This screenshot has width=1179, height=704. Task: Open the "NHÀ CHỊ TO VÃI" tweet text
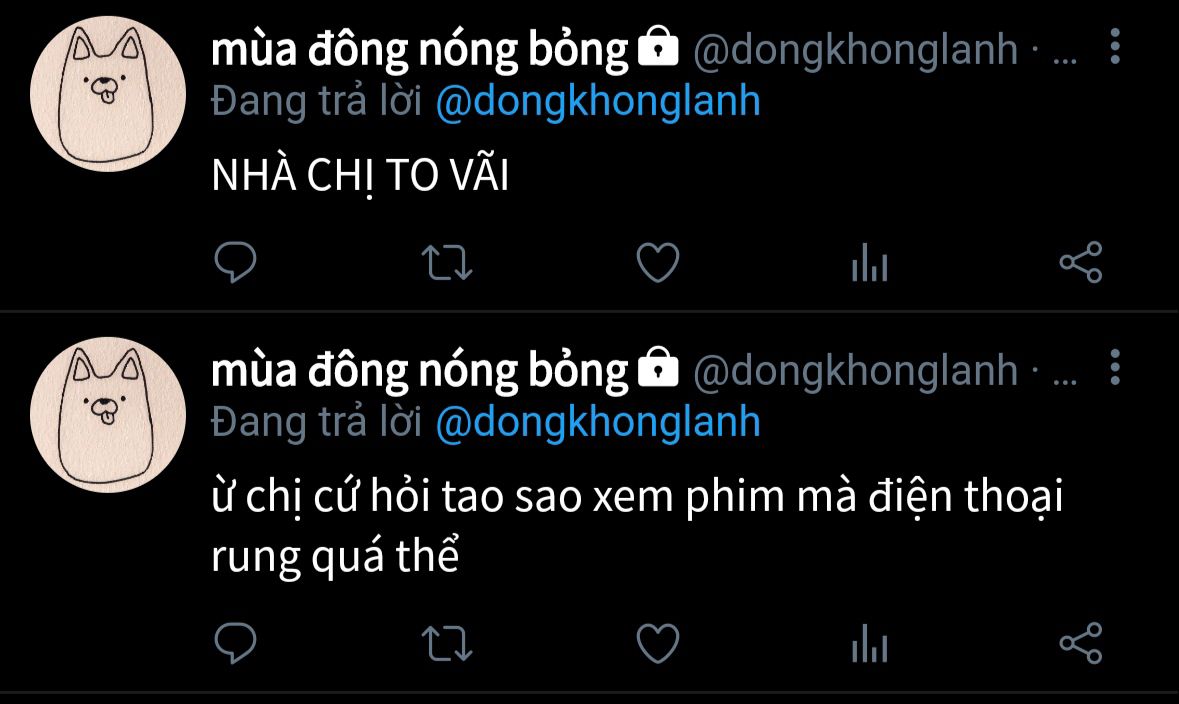pyautogui.click(x=360, y=177)
